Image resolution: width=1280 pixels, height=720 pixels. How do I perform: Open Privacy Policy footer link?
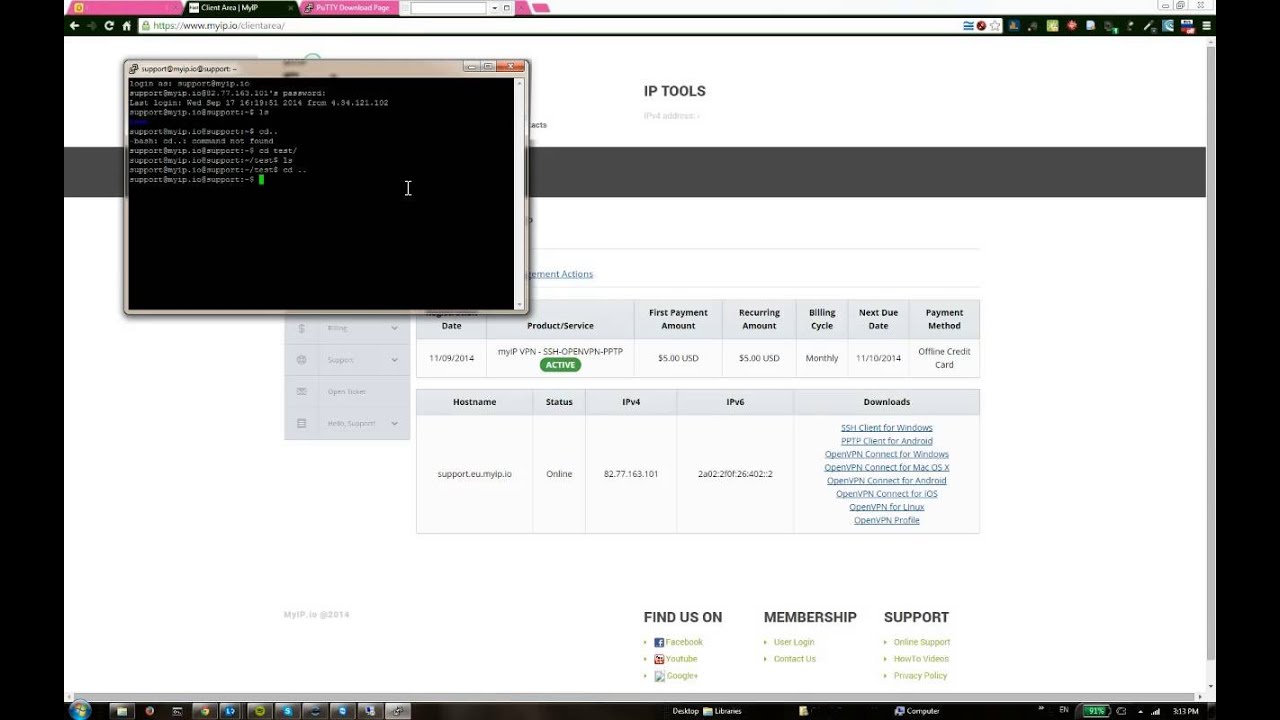920,676
